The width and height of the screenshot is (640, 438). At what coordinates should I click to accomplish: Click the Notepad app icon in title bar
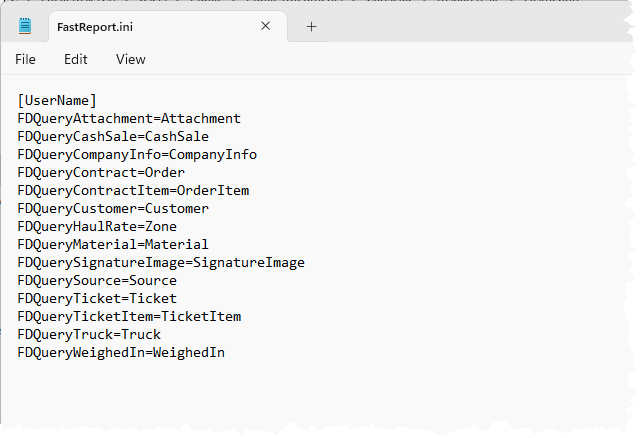(25, 26)
